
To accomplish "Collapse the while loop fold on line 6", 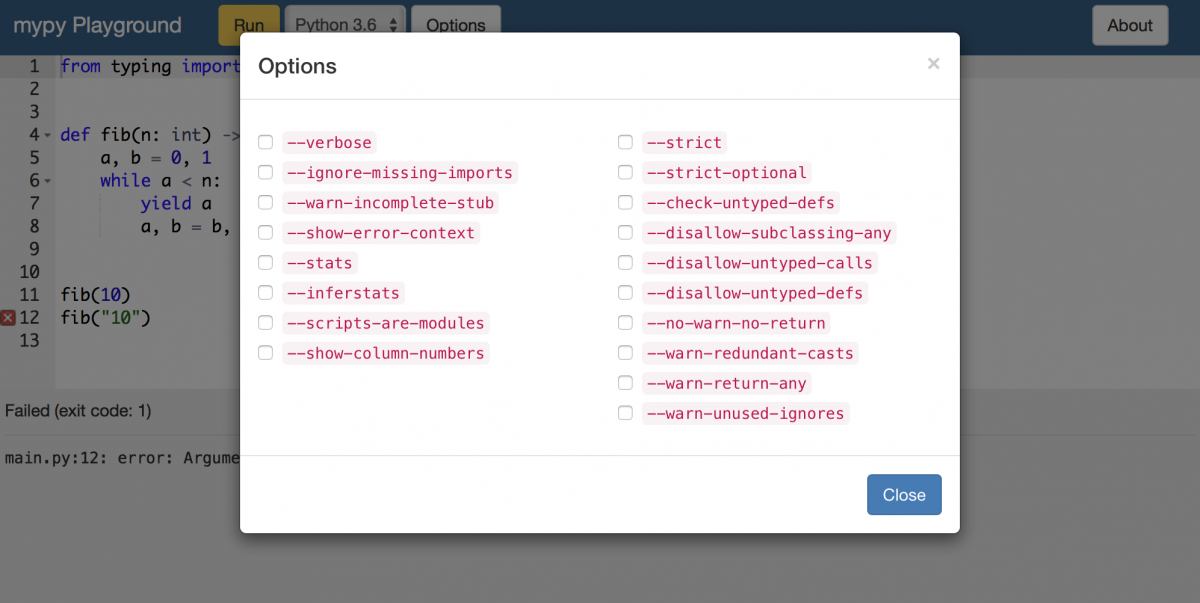I will [47, 181].
